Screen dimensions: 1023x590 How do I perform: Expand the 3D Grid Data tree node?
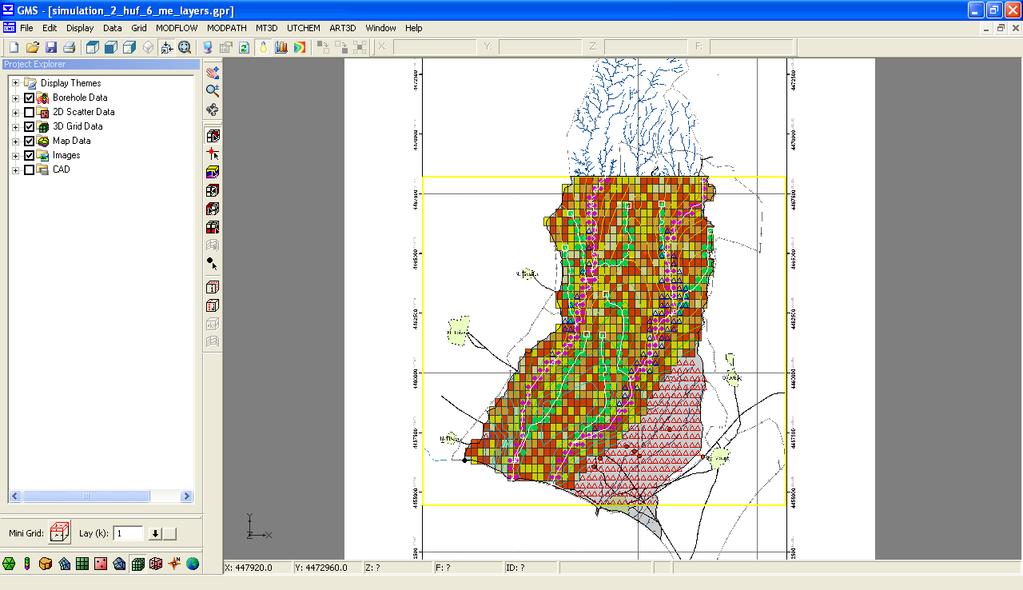(x=15, y=127)
